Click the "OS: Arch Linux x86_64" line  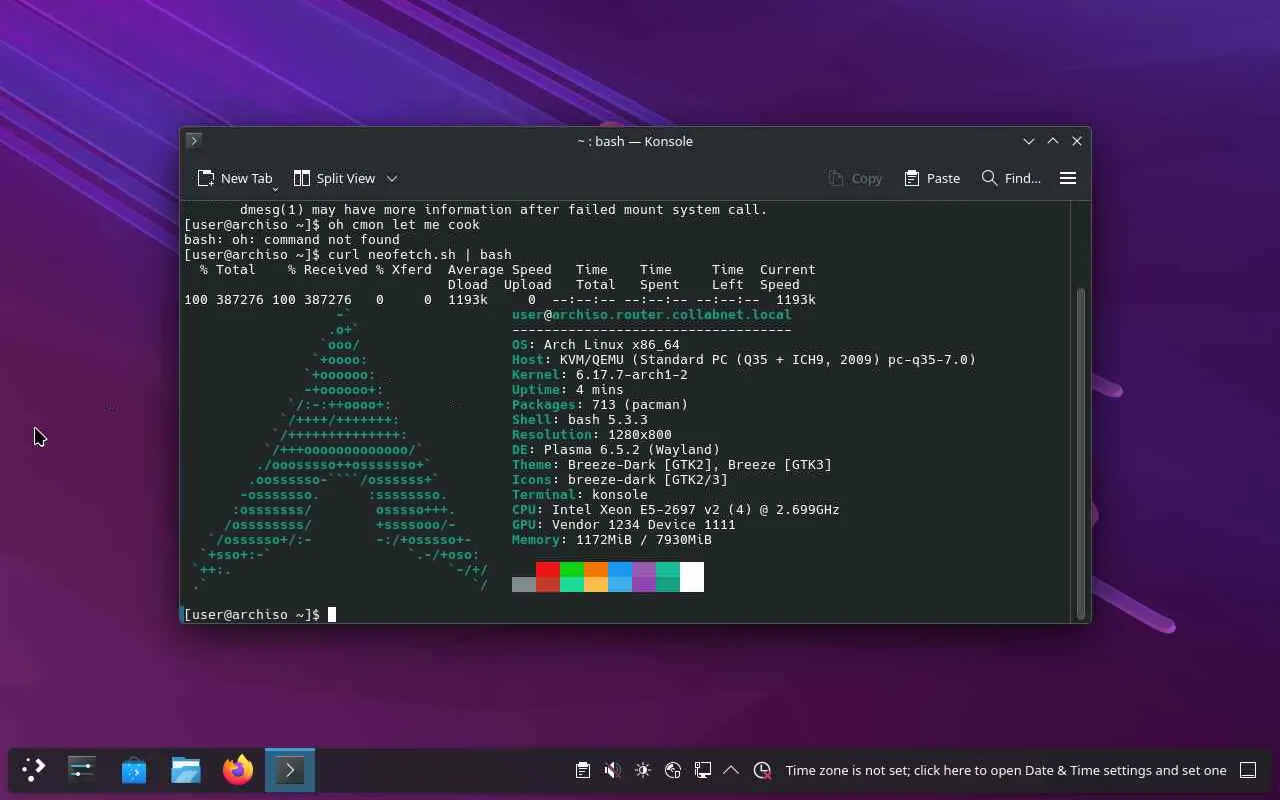[596, 345]
